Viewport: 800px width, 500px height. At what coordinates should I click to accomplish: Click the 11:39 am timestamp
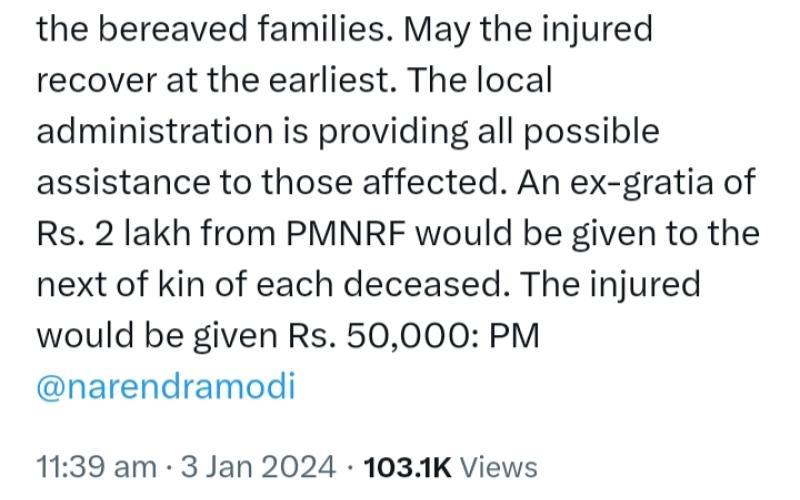96,467
